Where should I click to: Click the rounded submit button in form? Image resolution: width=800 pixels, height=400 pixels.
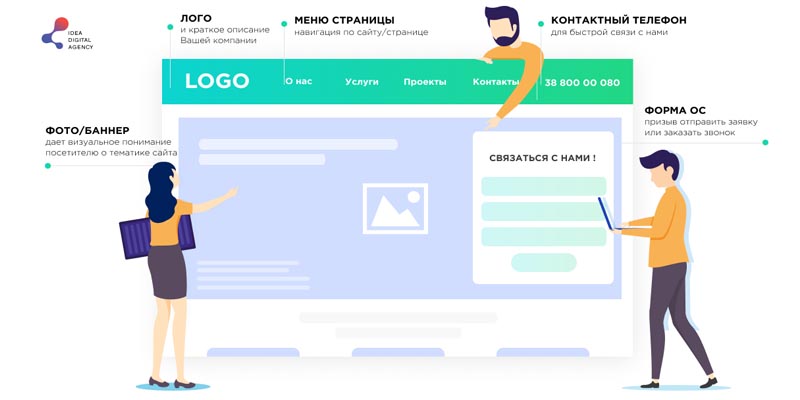click(x=544, y=262)
